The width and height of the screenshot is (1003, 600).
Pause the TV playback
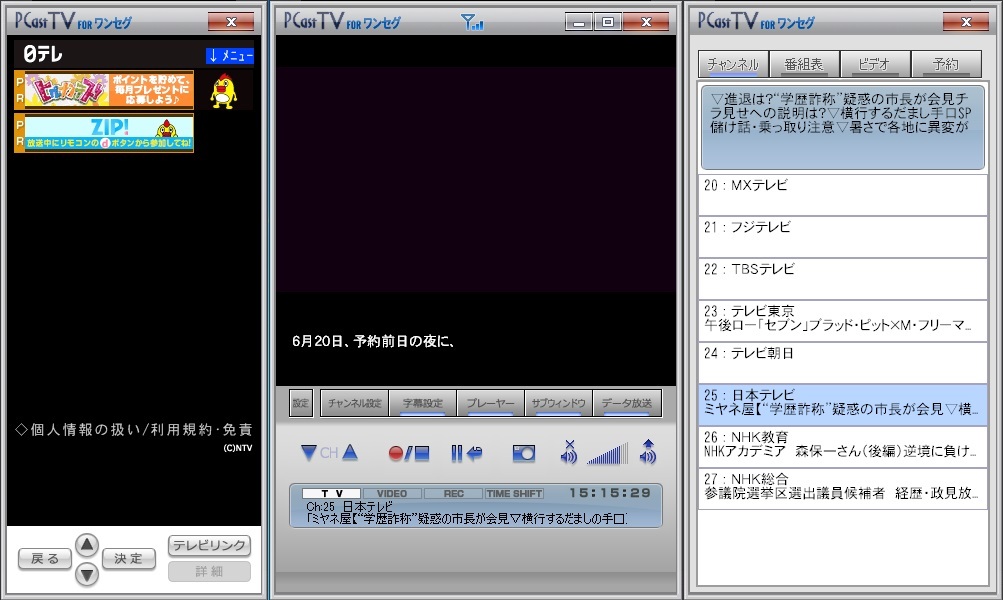pos(456,454)
